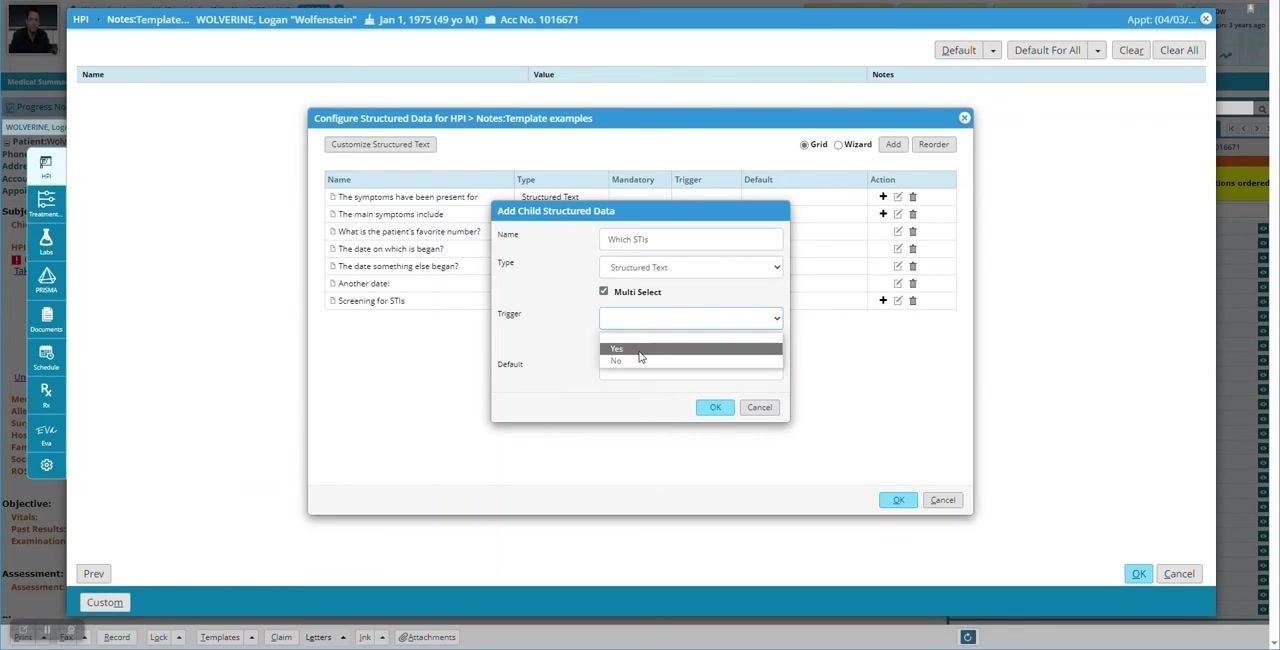Edit 'The date on which is began?' row

click(898, 249)
